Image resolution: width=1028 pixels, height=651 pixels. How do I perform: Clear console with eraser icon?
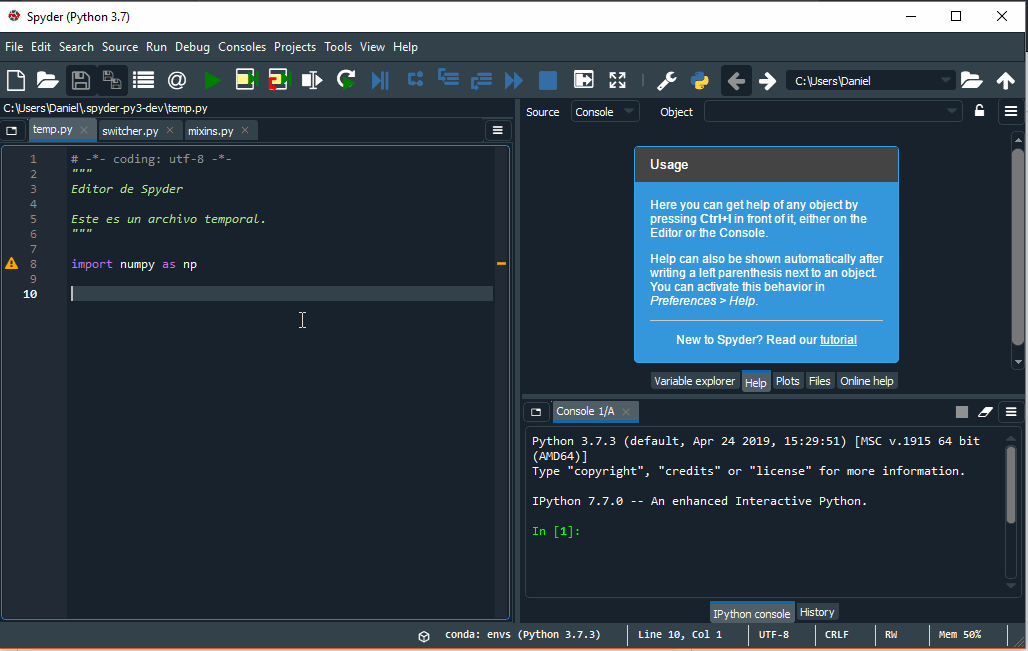click(985, 412)
